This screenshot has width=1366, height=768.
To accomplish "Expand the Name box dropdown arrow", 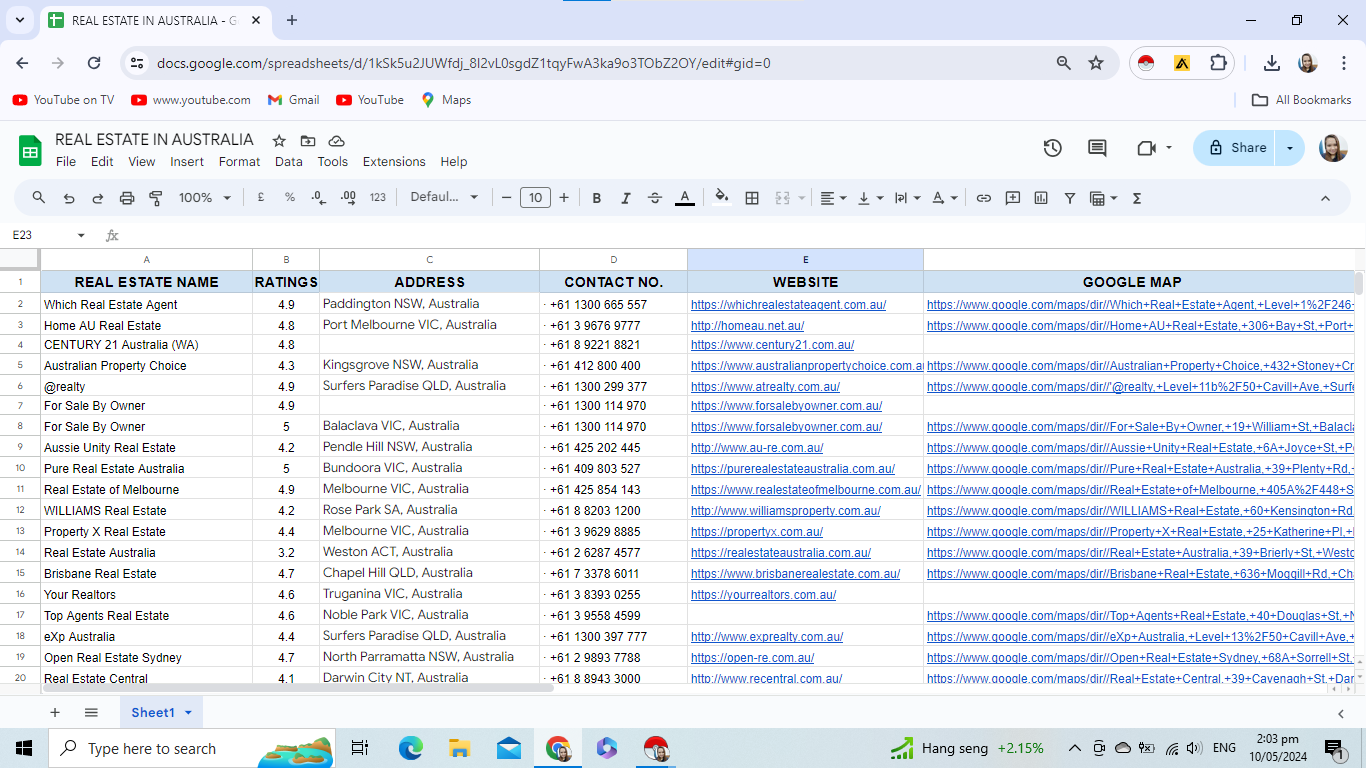I will tap(81, 236).
